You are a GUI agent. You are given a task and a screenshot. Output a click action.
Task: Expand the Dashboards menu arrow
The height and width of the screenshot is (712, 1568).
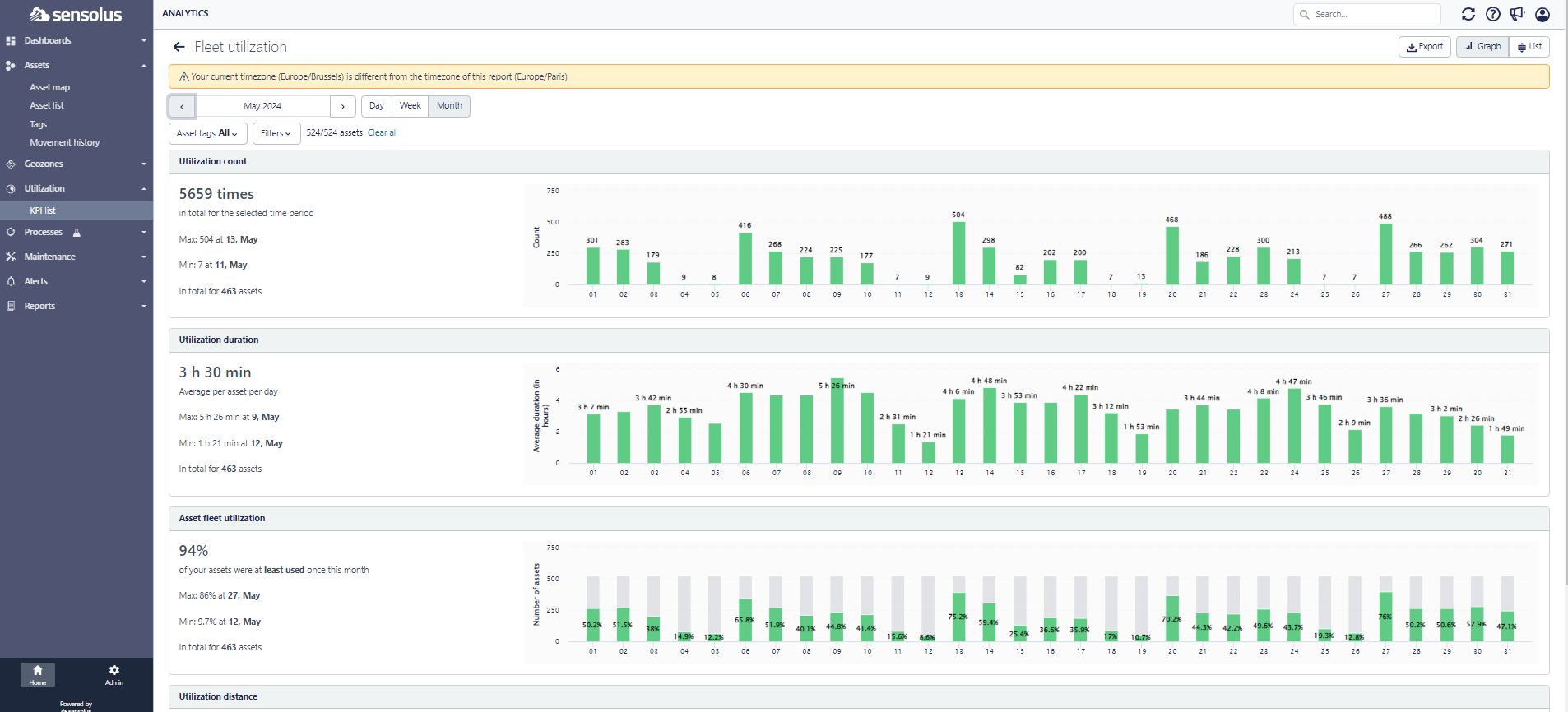(x=144, y=40)
